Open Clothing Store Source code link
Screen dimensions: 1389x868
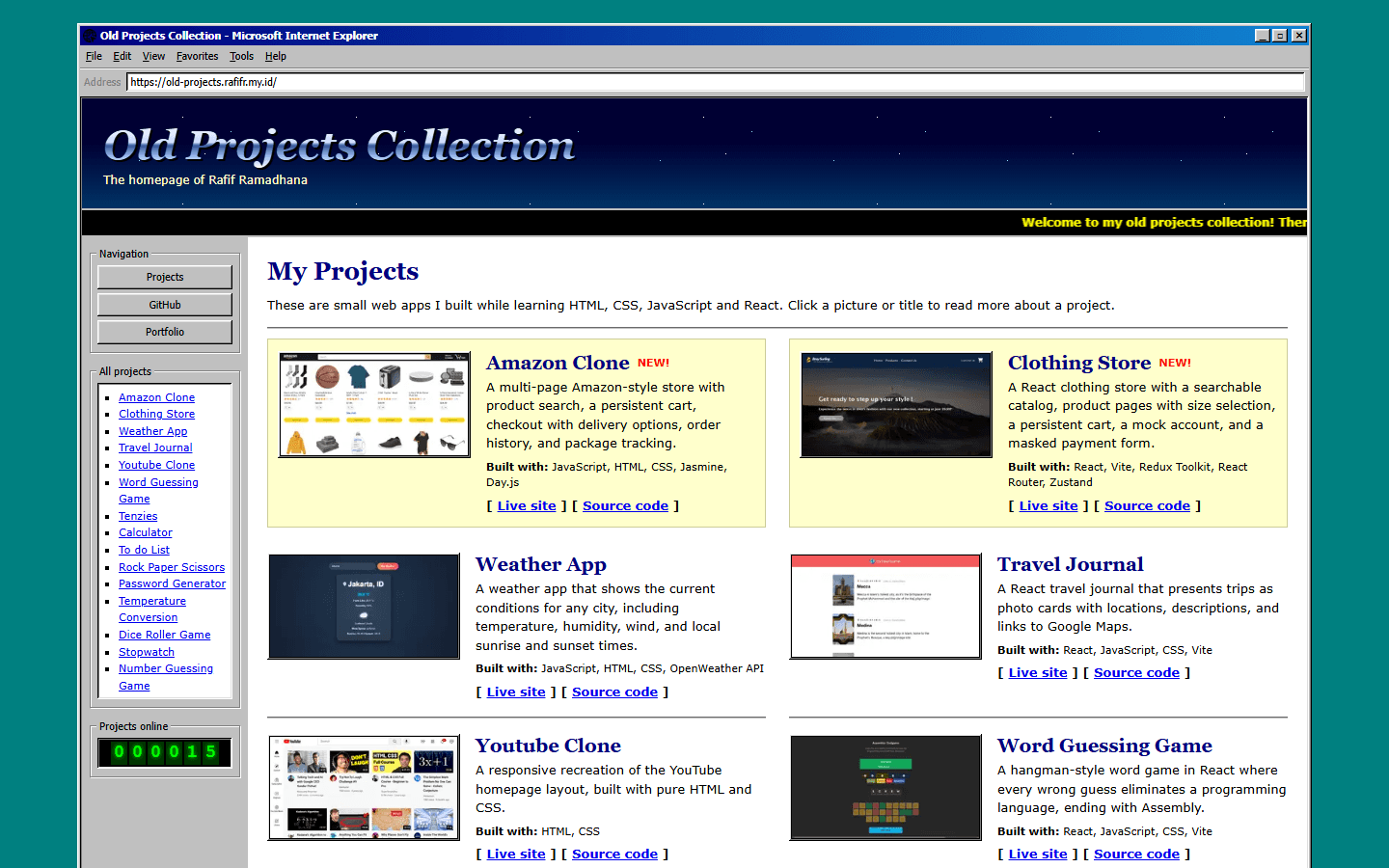[1147, 505]
